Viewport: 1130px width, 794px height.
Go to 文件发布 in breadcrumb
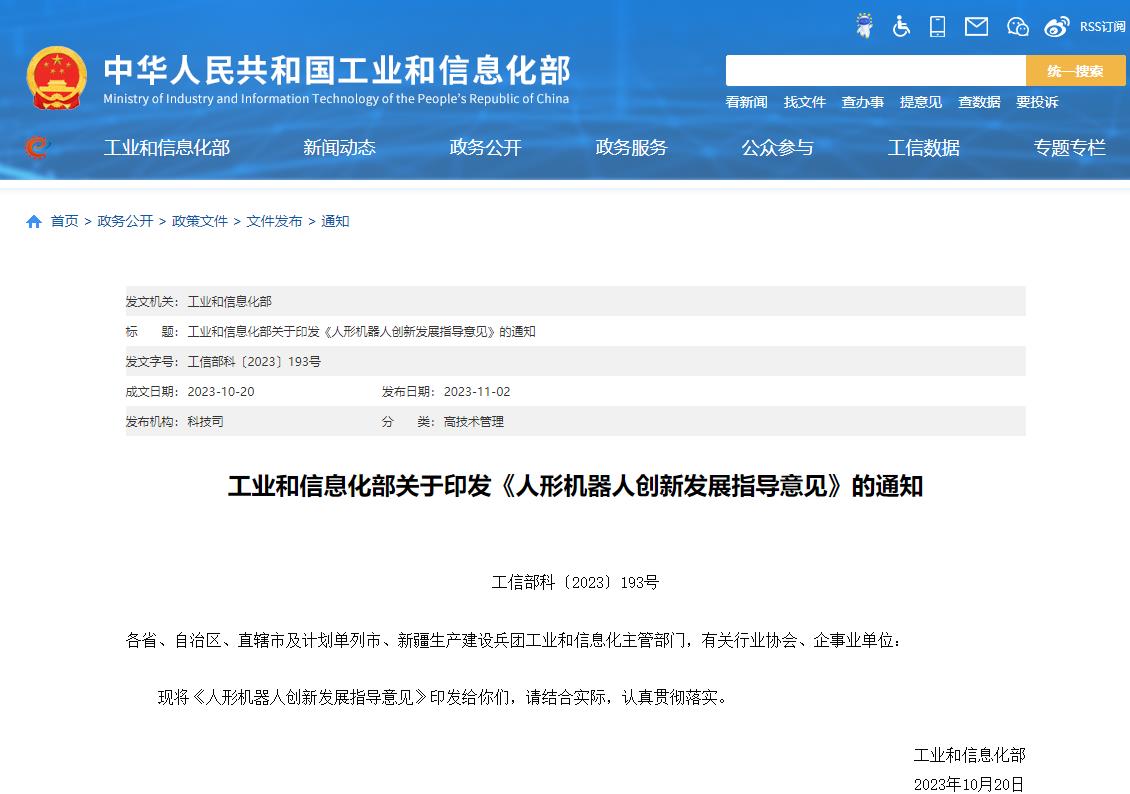click(x=274, y=221)
